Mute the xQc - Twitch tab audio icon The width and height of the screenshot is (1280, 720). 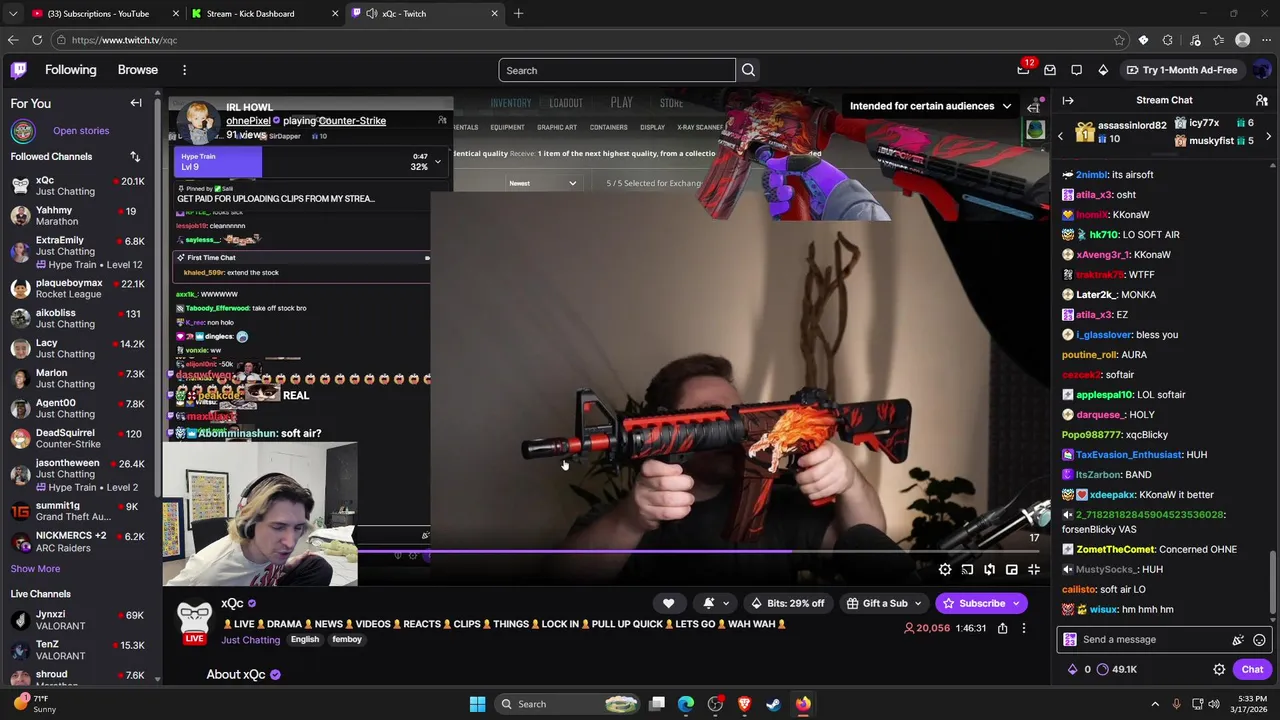(372, 14)
